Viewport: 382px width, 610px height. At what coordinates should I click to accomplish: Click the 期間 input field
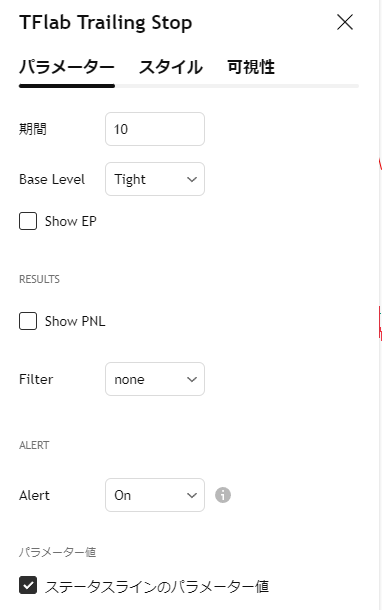pyautogui.click(x=155, y=129)
